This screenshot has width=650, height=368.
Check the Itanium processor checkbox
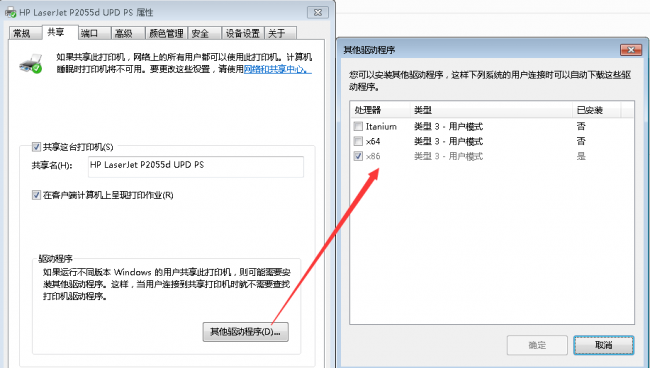coord(358,126)
